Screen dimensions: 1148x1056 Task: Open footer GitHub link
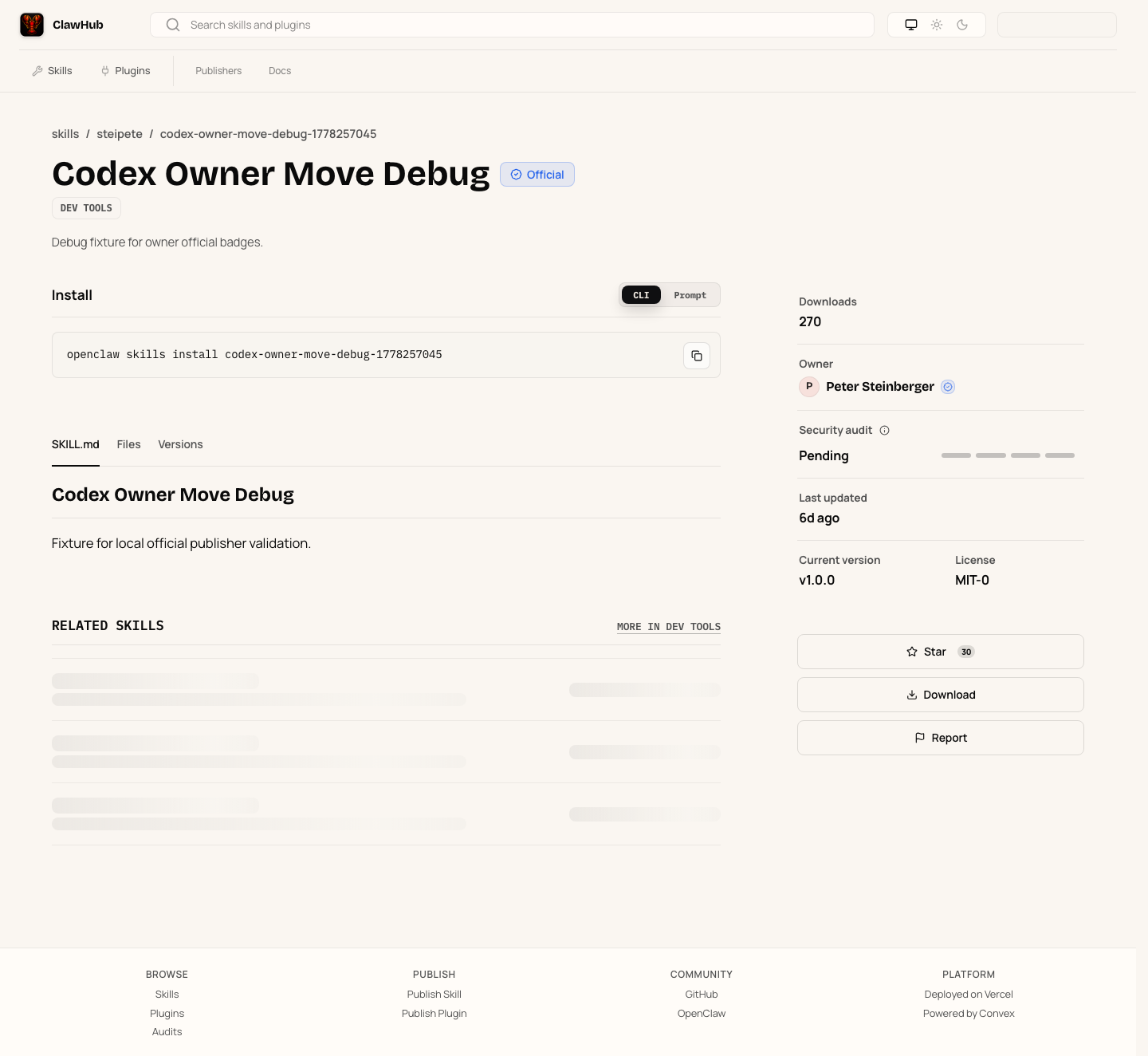(x=702, y=995)
